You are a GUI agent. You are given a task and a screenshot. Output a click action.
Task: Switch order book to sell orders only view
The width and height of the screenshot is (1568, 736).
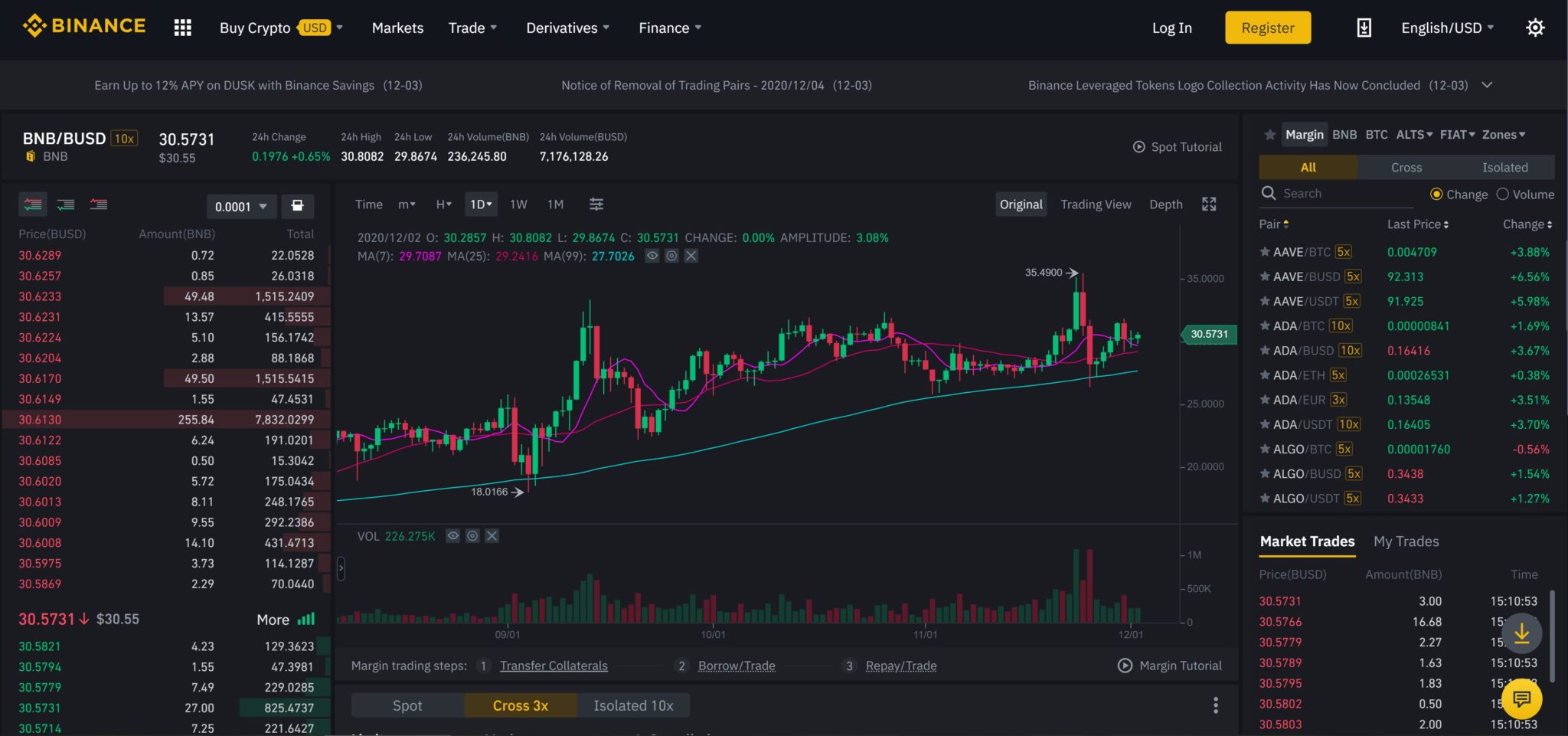point(97,204)
